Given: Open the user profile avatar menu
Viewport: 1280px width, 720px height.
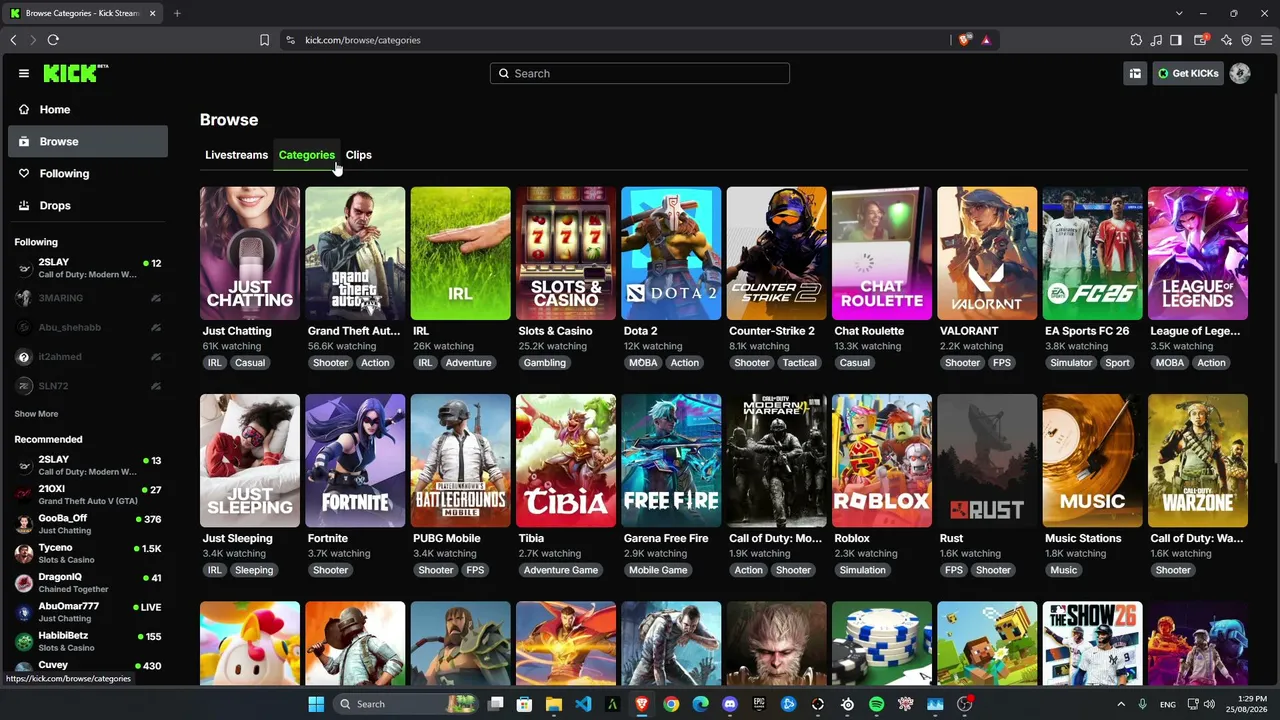Looking at the screenshot, I should click(x=1240, y=73).
